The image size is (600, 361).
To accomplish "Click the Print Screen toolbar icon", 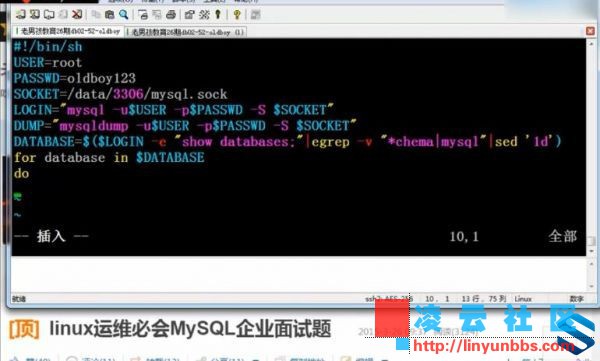I will [143, 15].
